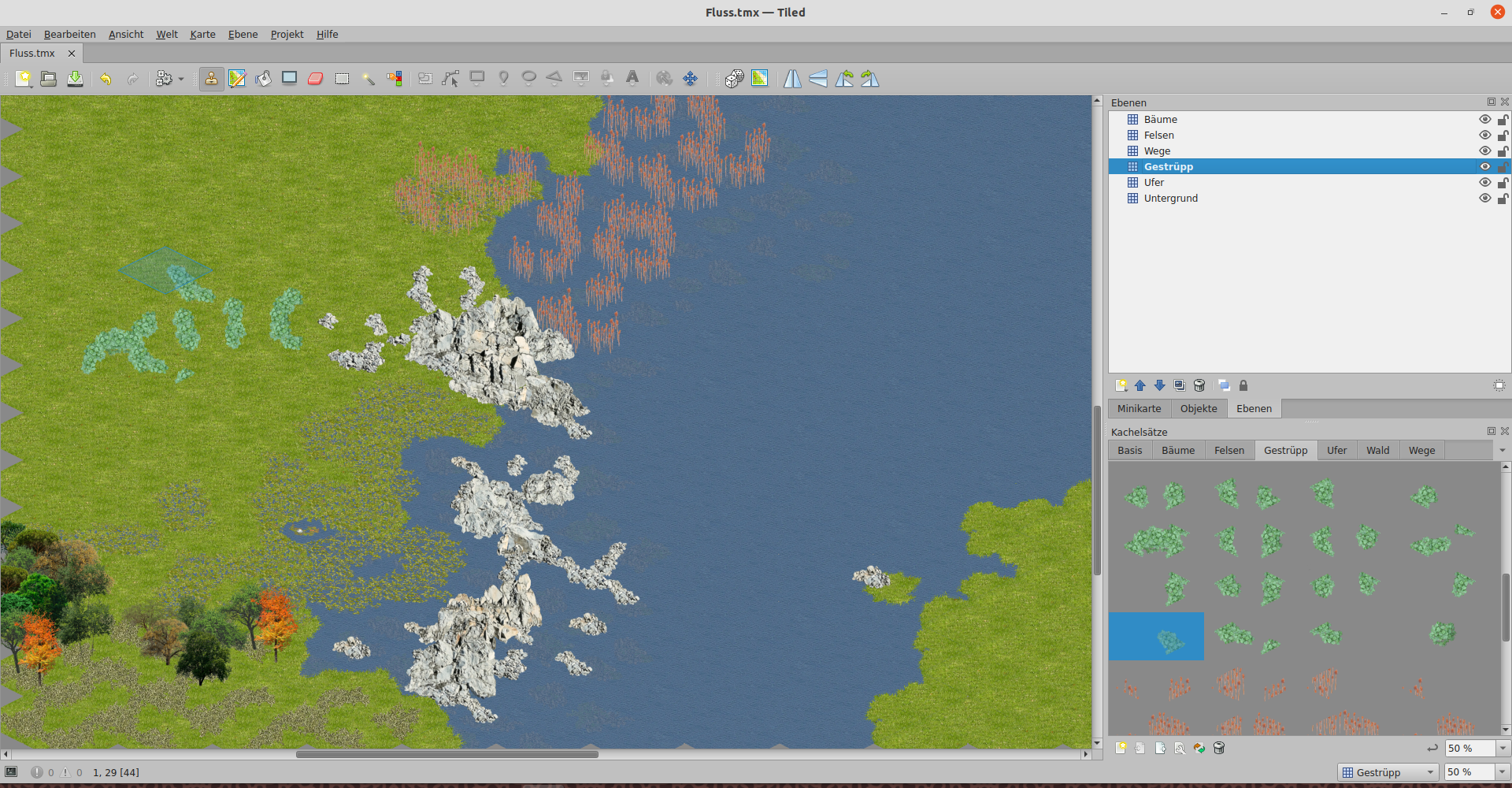The height and width of the screenshot is (788, 1512).
Task: Click the Random Mode dice icon
Action: (x=734, y=79)
